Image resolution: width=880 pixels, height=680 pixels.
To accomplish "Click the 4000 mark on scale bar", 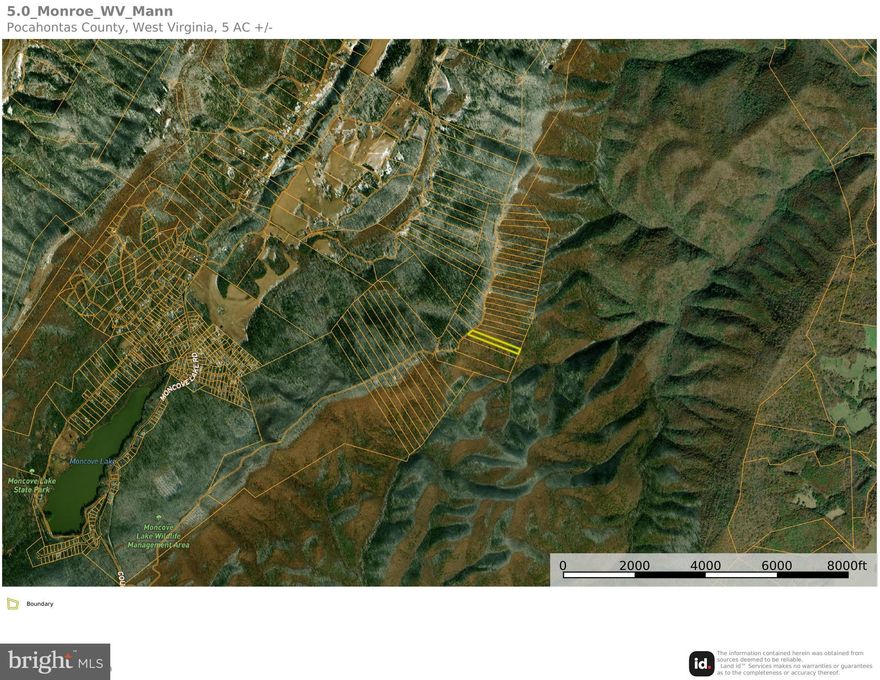I will pos(705,566).
